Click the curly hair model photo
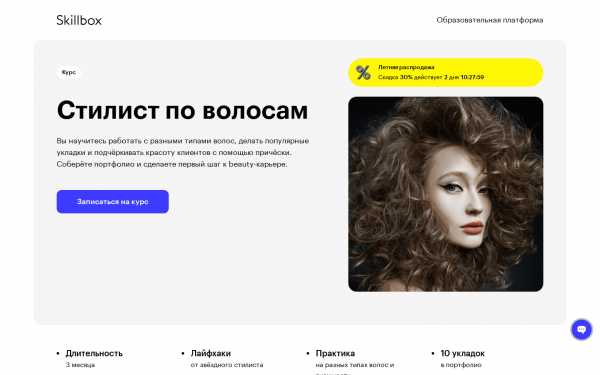 pyautogui.click(x=445, y=194)
